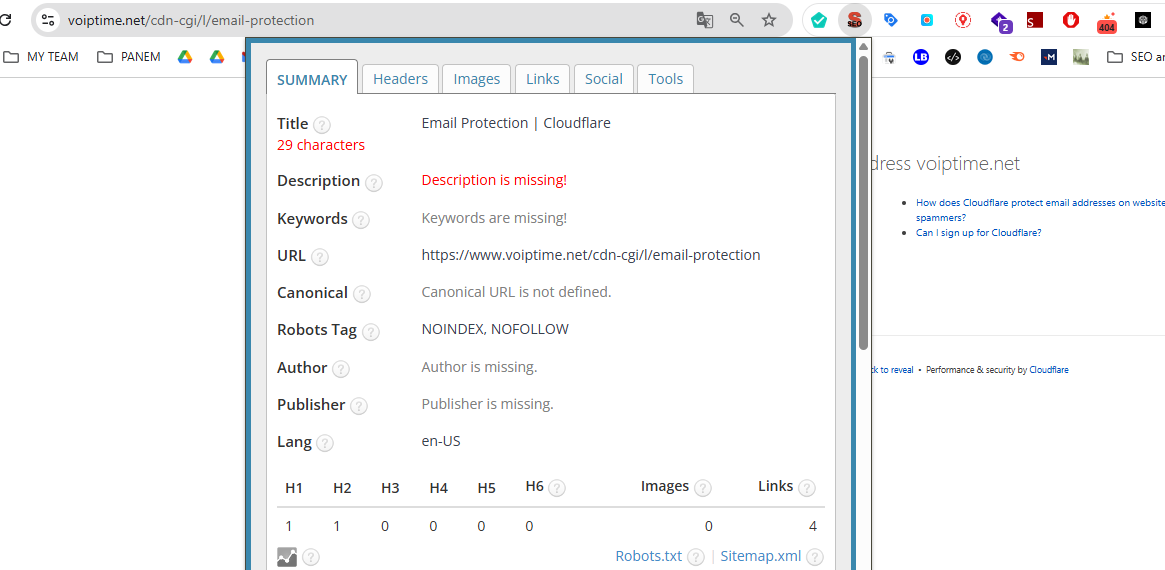
Task: Click the chart icon at popup bottom left
Action: point(287,557)
